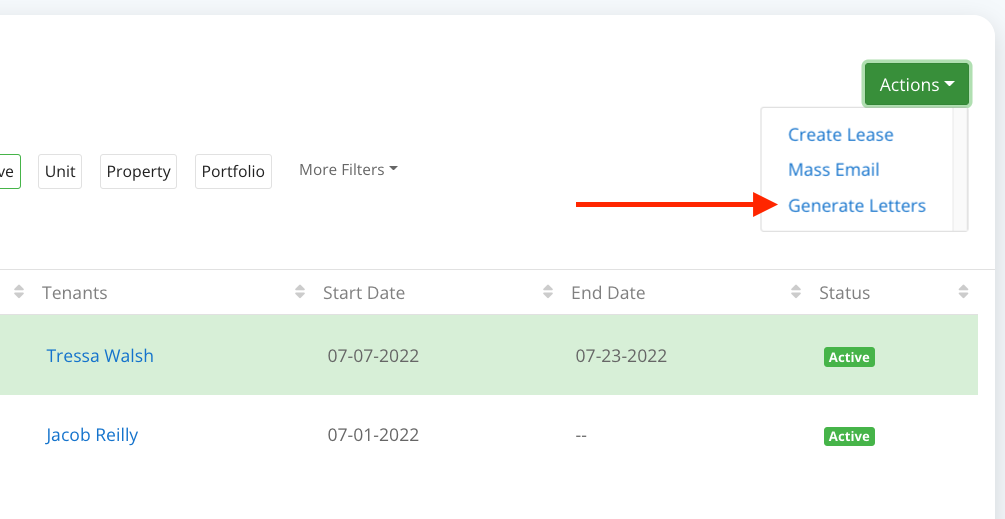The height and width of the screenshot is (519, 1005).
Task: Click the sort arrows right of Start Date
Action: tap(548, 293)
